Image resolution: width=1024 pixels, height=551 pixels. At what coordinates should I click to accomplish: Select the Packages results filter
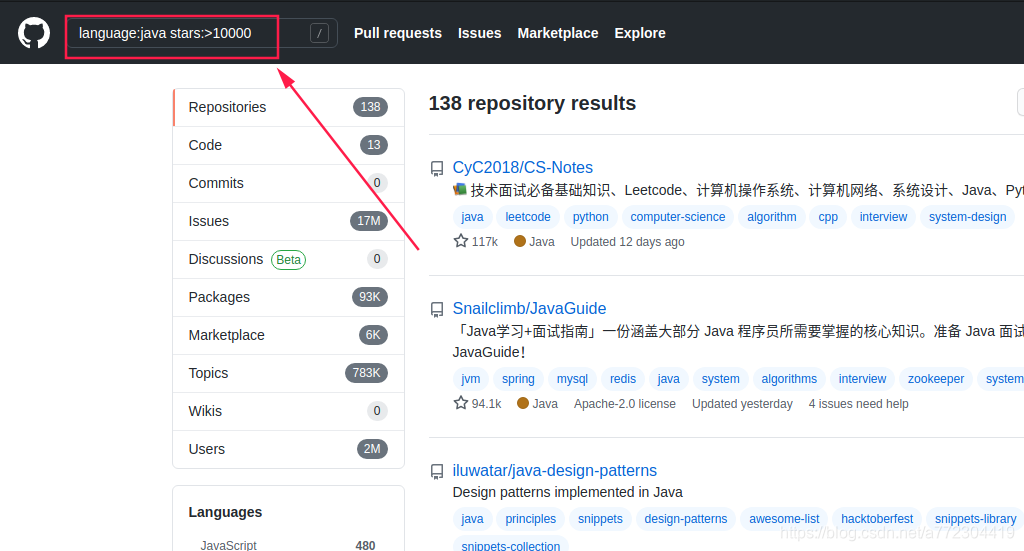289,297
